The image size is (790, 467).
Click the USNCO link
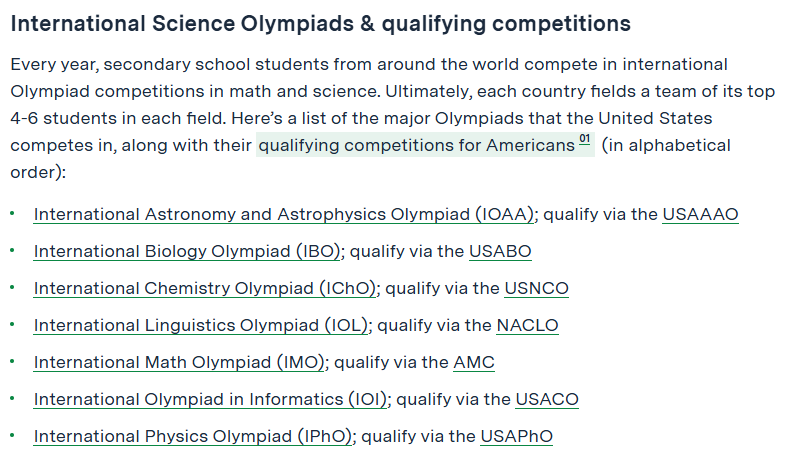(537, 288)
